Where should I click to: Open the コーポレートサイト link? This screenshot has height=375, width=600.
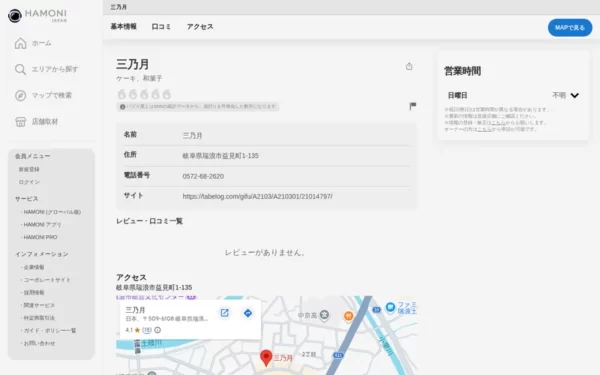click(47, 280)
